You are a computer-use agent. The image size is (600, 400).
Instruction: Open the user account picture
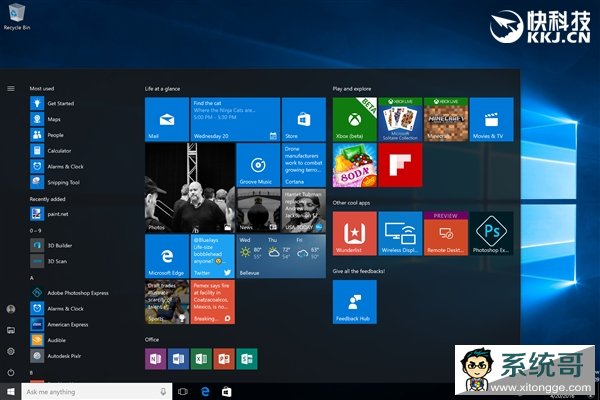(11, 309)
